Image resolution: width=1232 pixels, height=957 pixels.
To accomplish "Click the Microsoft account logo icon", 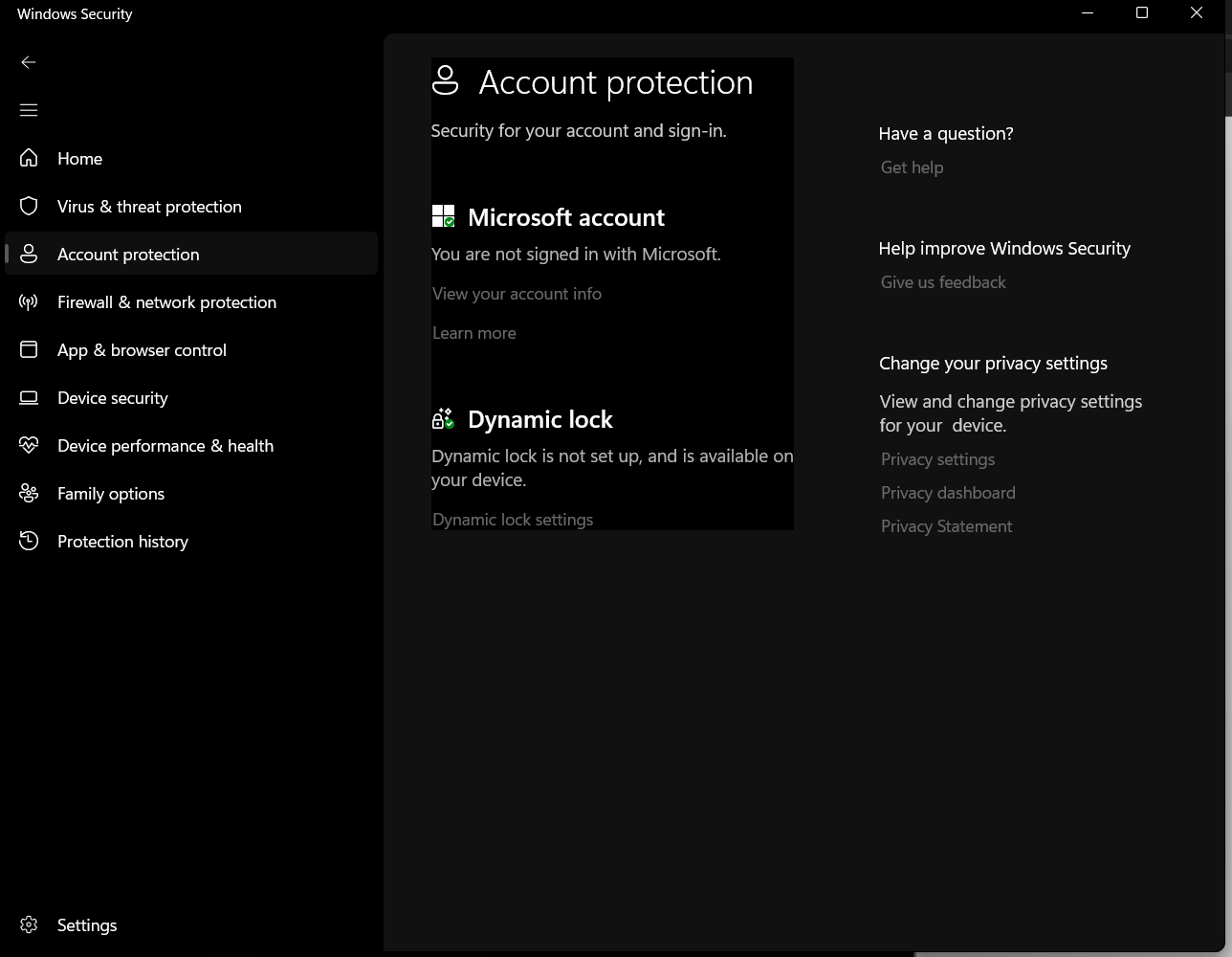I will [x=444, y=216].
